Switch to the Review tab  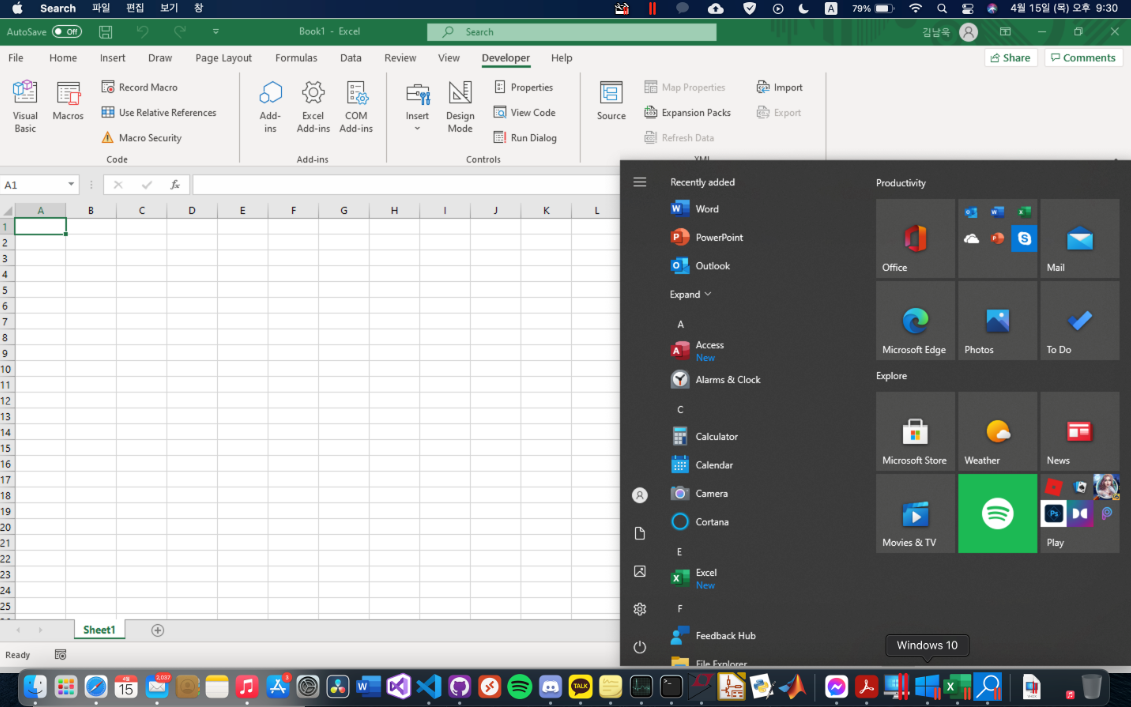pyautogui.click(x=400, y=58)
